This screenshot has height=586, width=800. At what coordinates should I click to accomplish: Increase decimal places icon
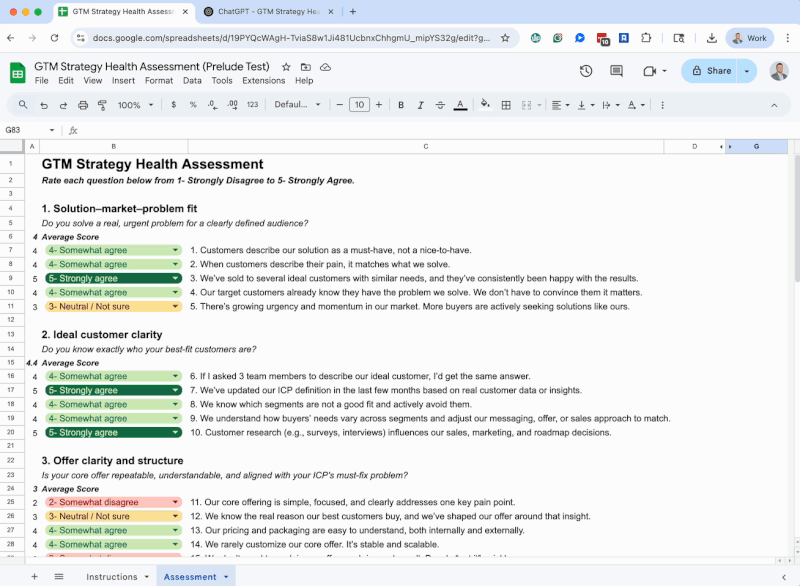tap(232, 105)
